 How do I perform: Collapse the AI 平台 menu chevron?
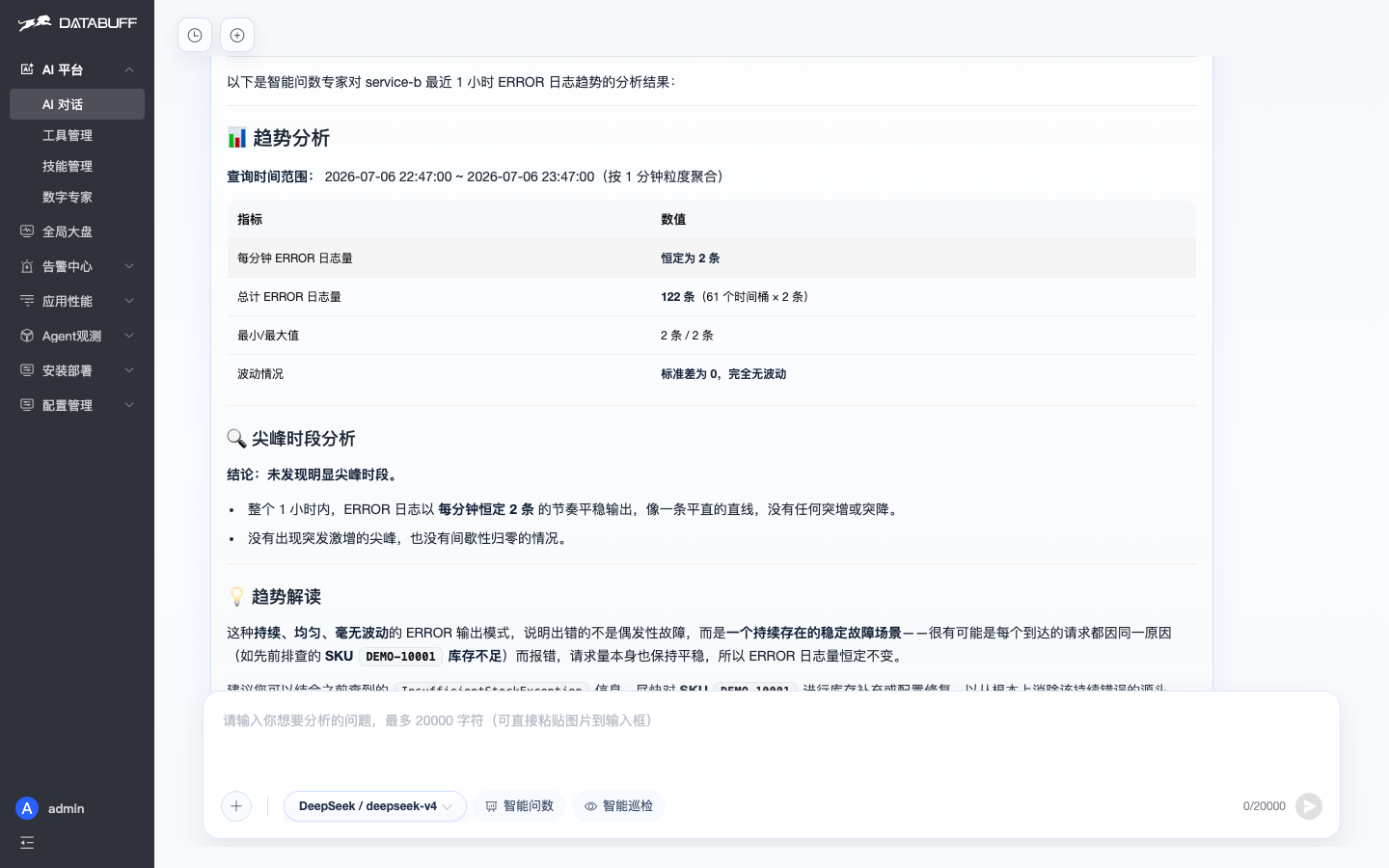(x=129, y=69)
